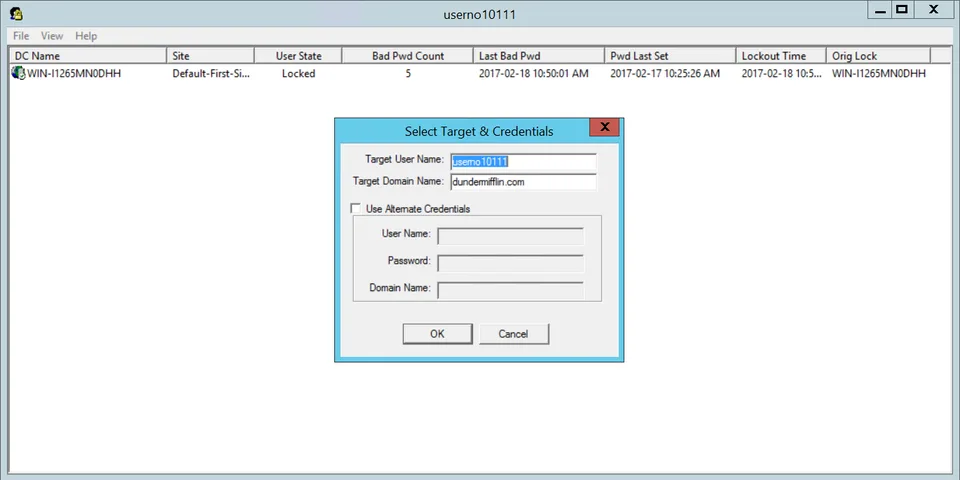Click the Target Domain Name field
The height and width of the screenshot is (480, 960).
click(x=523, y=182)
